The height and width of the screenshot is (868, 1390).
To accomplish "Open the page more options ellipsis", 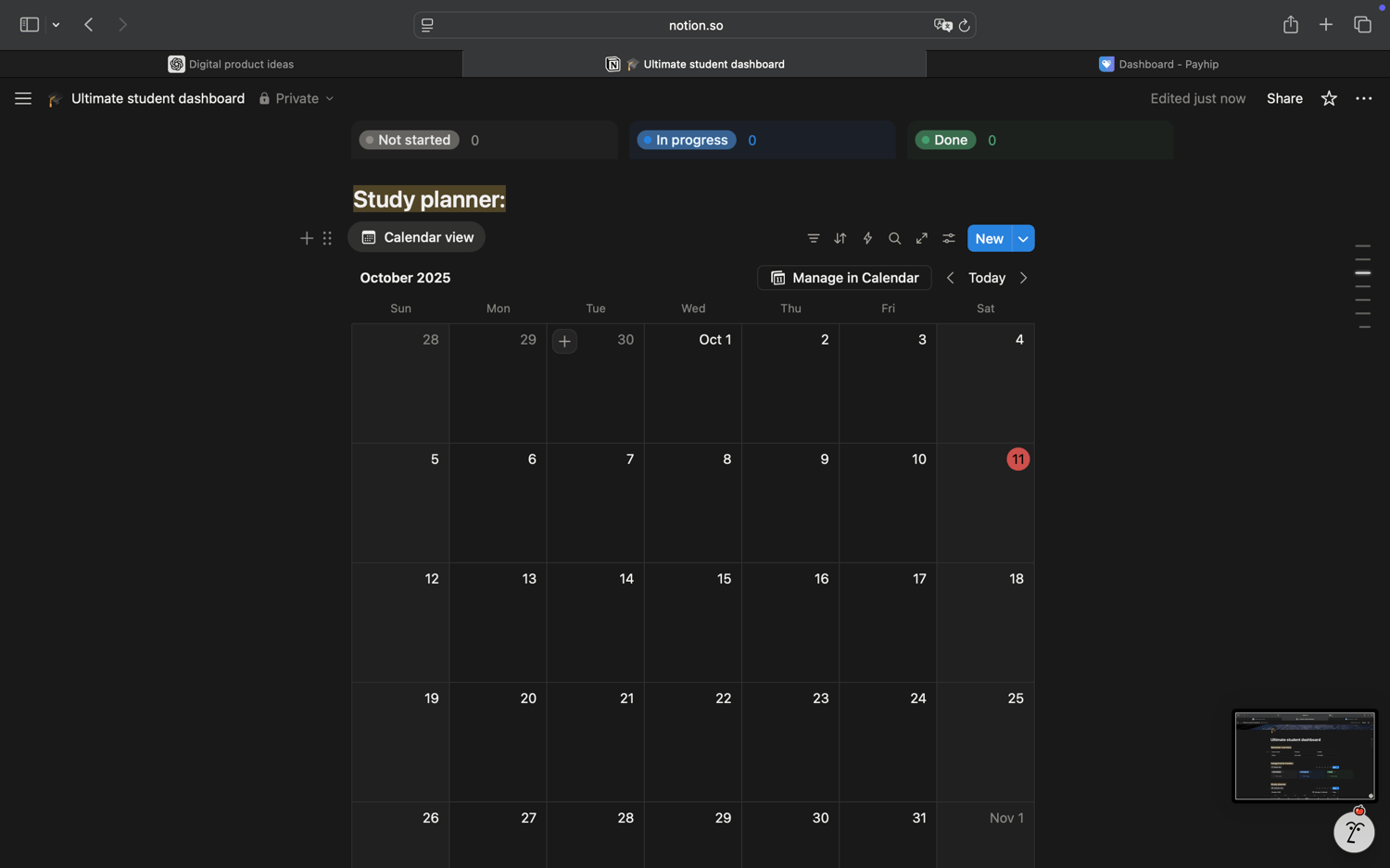I will point(1364,98).
